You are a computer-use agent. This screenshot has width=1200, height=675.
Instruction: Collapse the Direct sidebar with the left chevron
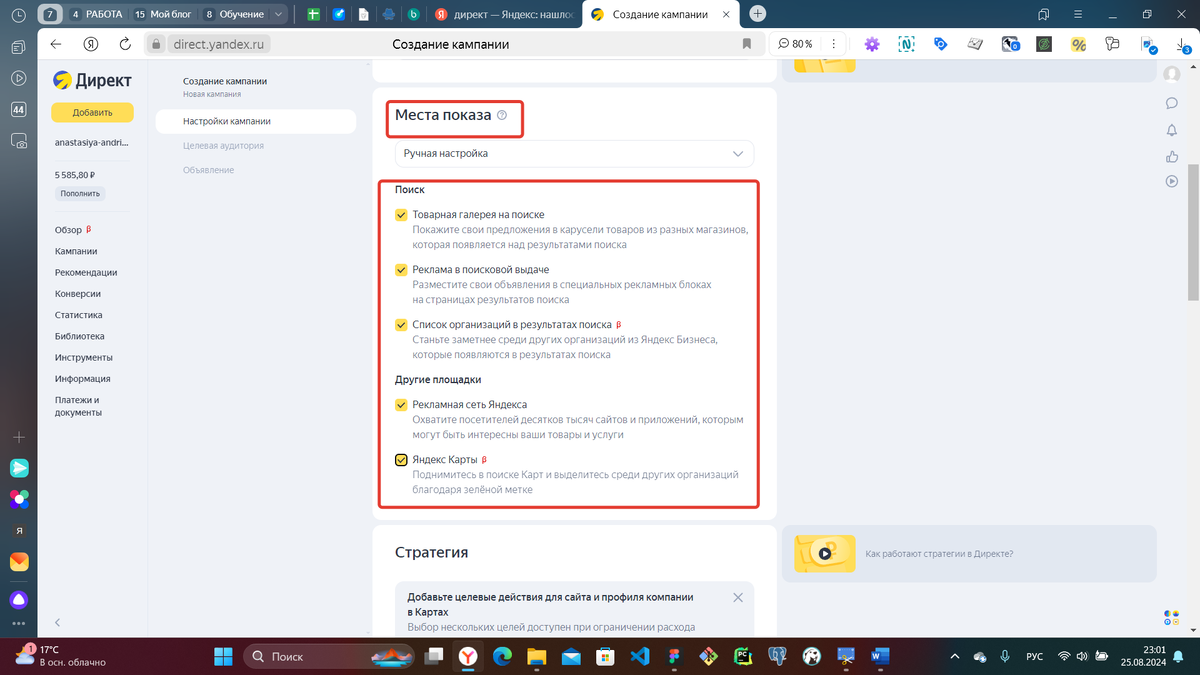(x=57, y=622)
